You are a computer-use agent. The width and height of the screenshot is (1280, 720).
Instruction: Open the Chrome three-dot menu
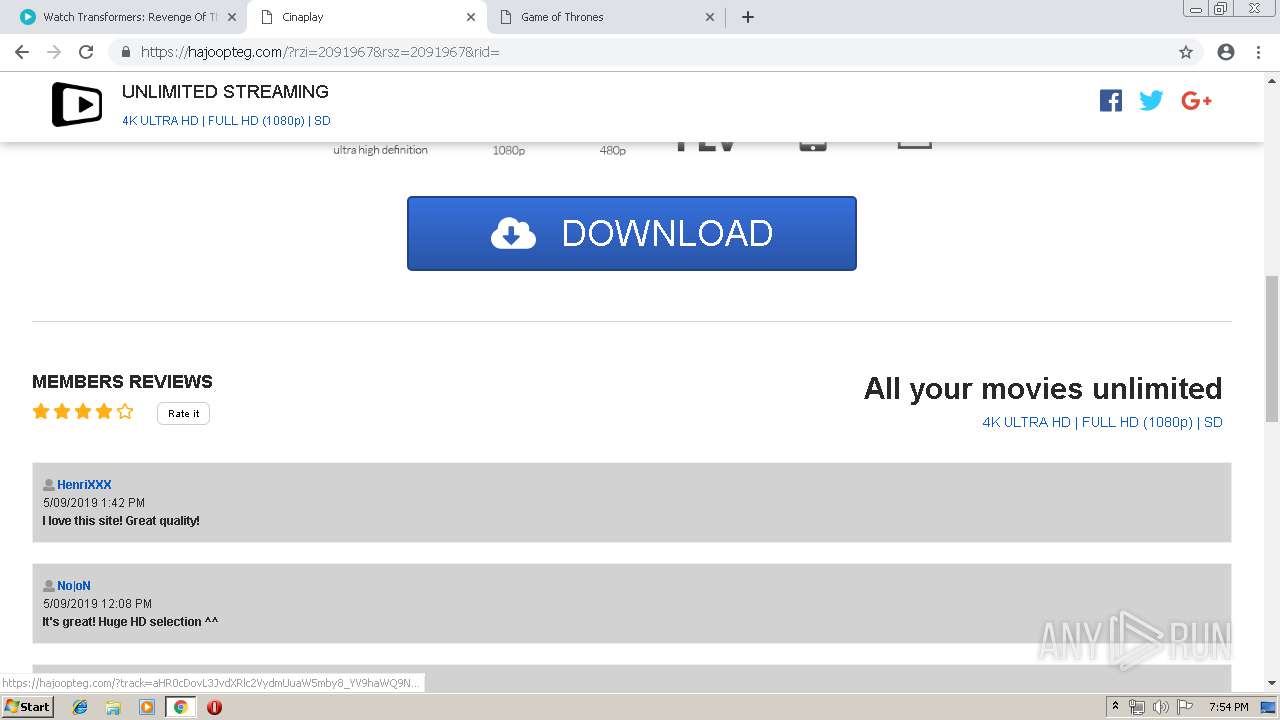[1258, 52]
